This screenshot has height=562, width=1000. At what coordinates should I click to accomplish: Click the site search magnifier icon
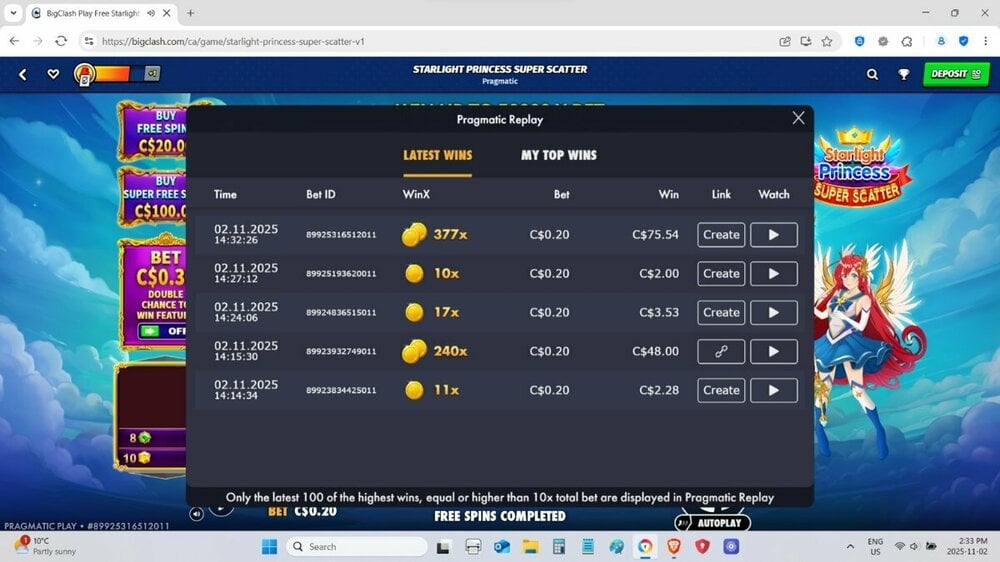(x=873, y=74)
